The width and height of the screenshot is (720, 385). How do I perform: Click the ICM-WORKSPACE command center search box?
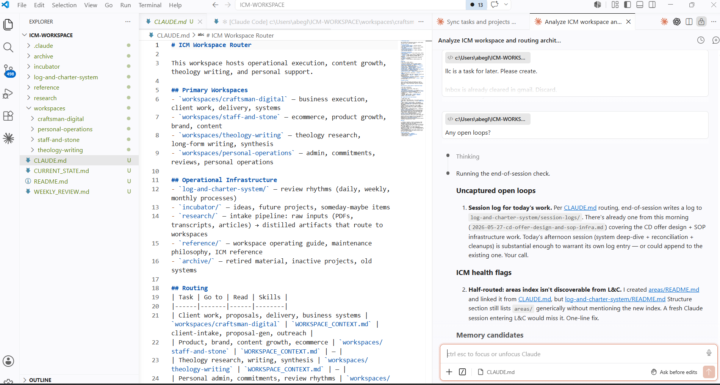351,5
